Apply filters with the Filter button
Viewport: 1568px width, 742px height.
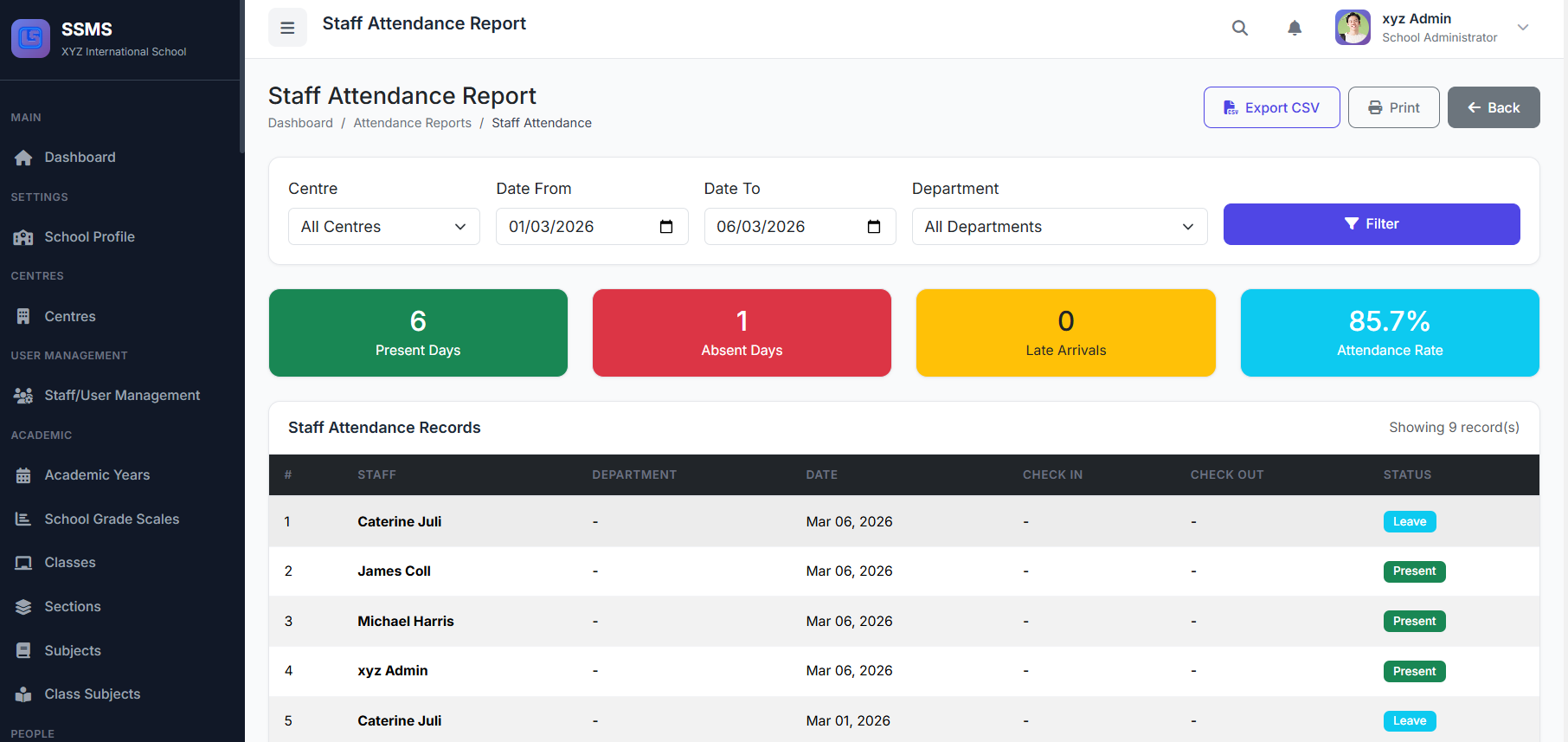tap(1371, 224)
